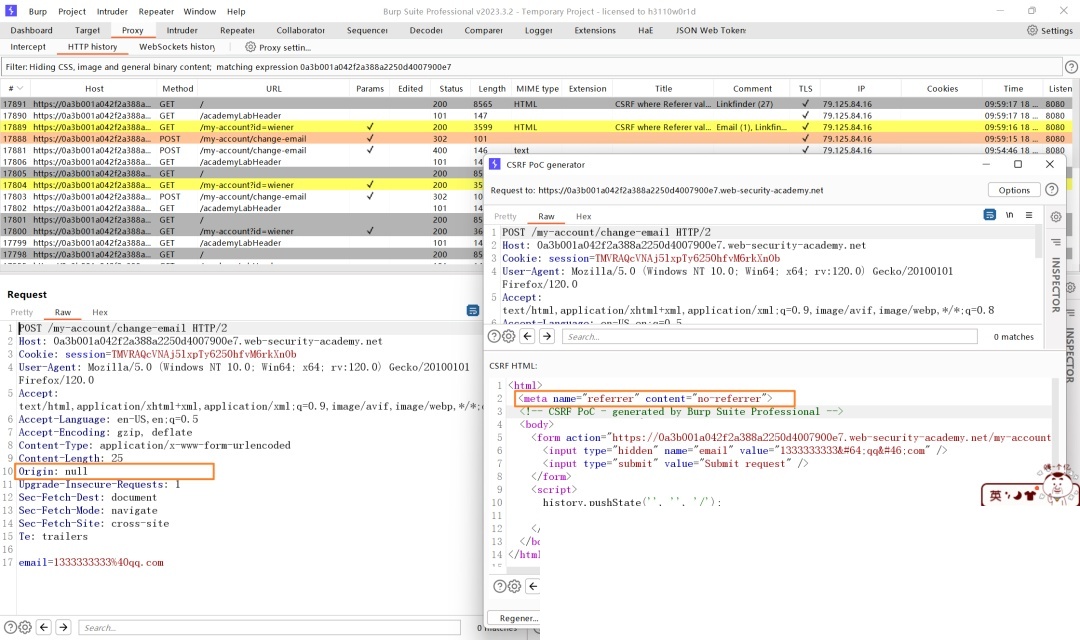Screen dimensions: 1080x640
Task: Expand the INSPECTOR side panel in CSRF generator
Action: coord(1055,285)
